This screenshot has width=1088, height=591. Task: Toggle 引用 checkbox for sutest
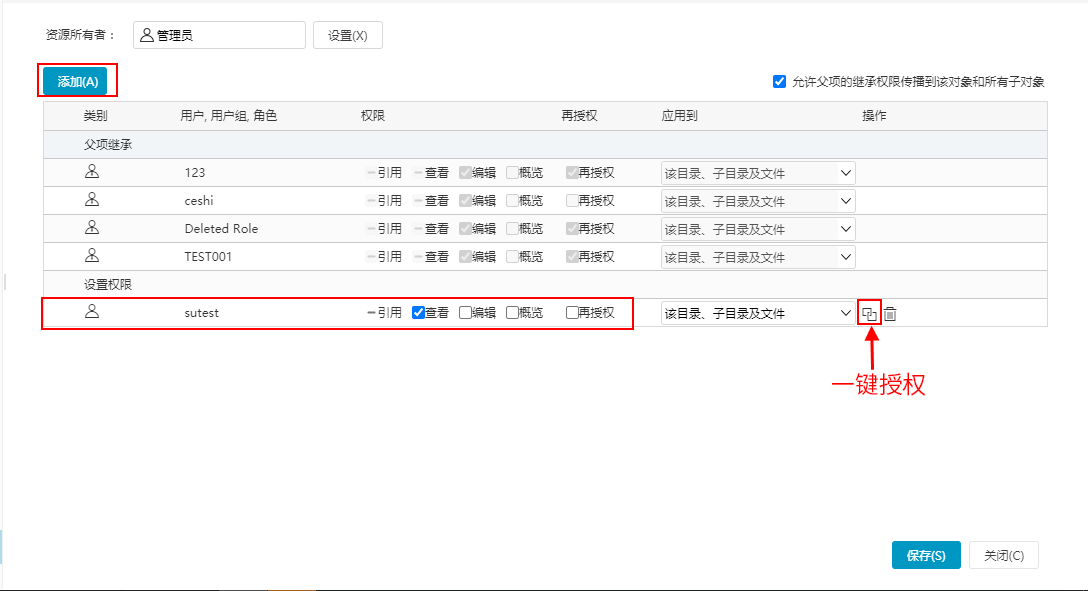(371, 312)
